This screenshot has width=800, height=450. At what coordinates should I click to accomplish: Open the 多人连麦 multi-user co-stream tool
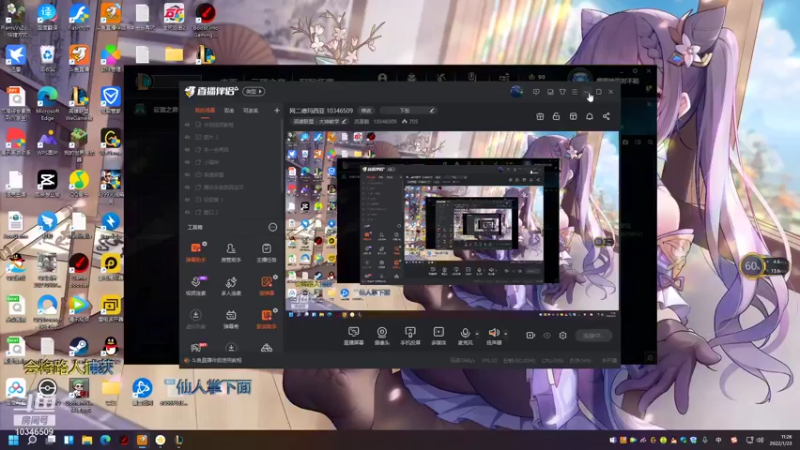click(x=231, y=286)
